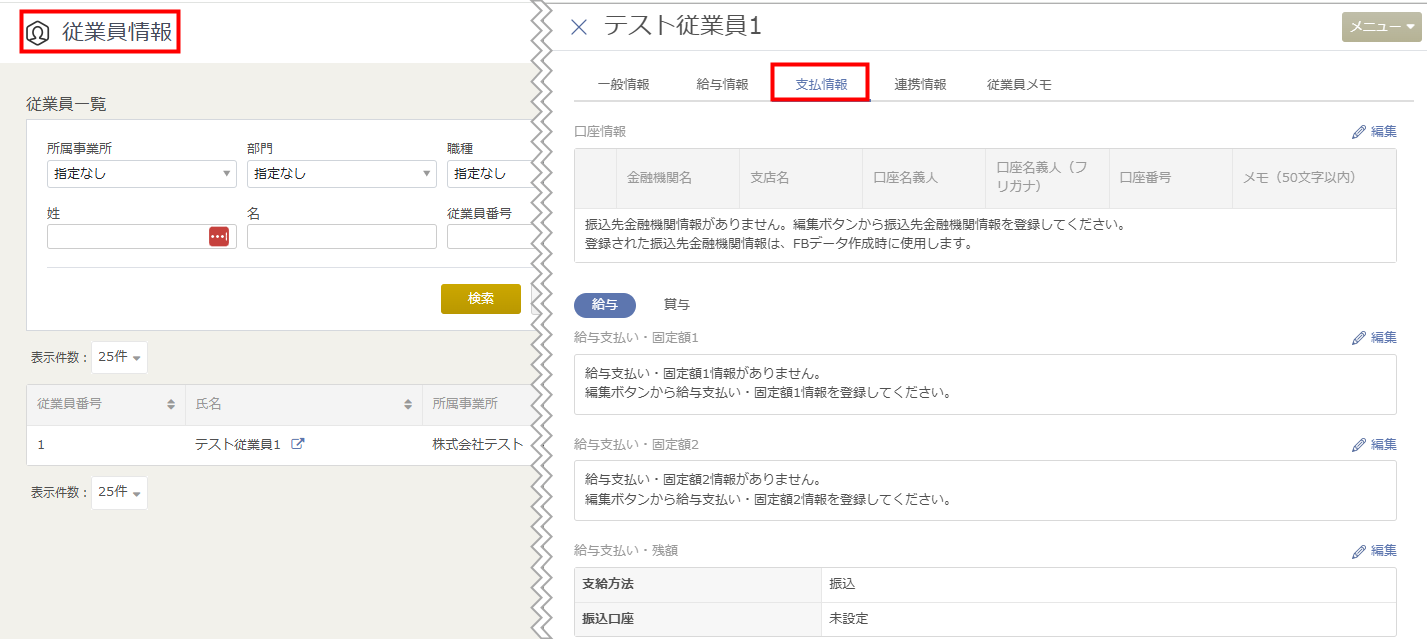Close the テスト従業員1 detail panel
This screenshot has height=639, width=1427.
579,28
